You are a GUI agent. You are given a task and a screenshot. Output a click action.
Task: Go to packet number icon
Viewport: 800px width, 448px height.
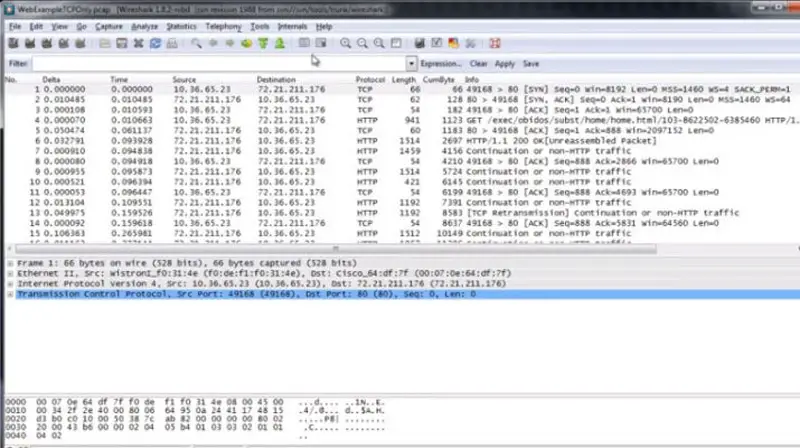coord(246,43)
